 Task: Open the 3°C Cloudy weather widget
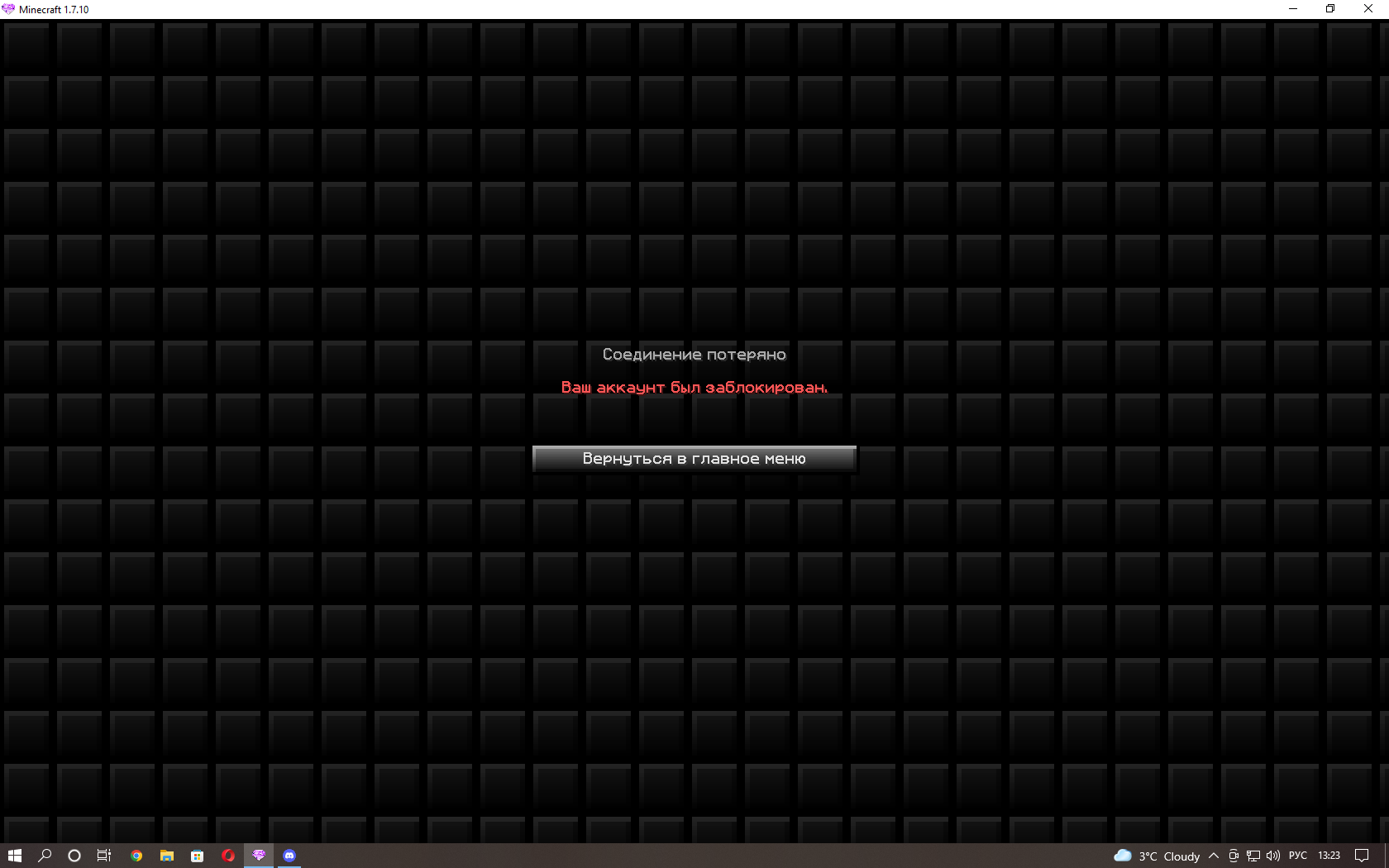click(x=1157, y=856)
